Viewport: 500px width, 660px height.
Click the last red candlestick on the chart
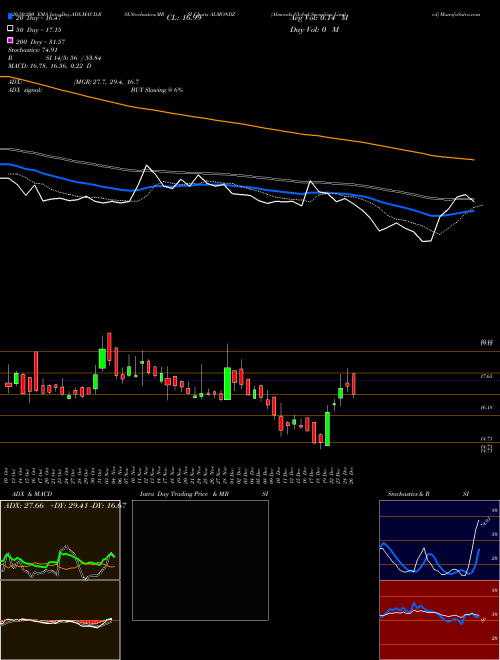pyautogui.click(x=354, y=384)
